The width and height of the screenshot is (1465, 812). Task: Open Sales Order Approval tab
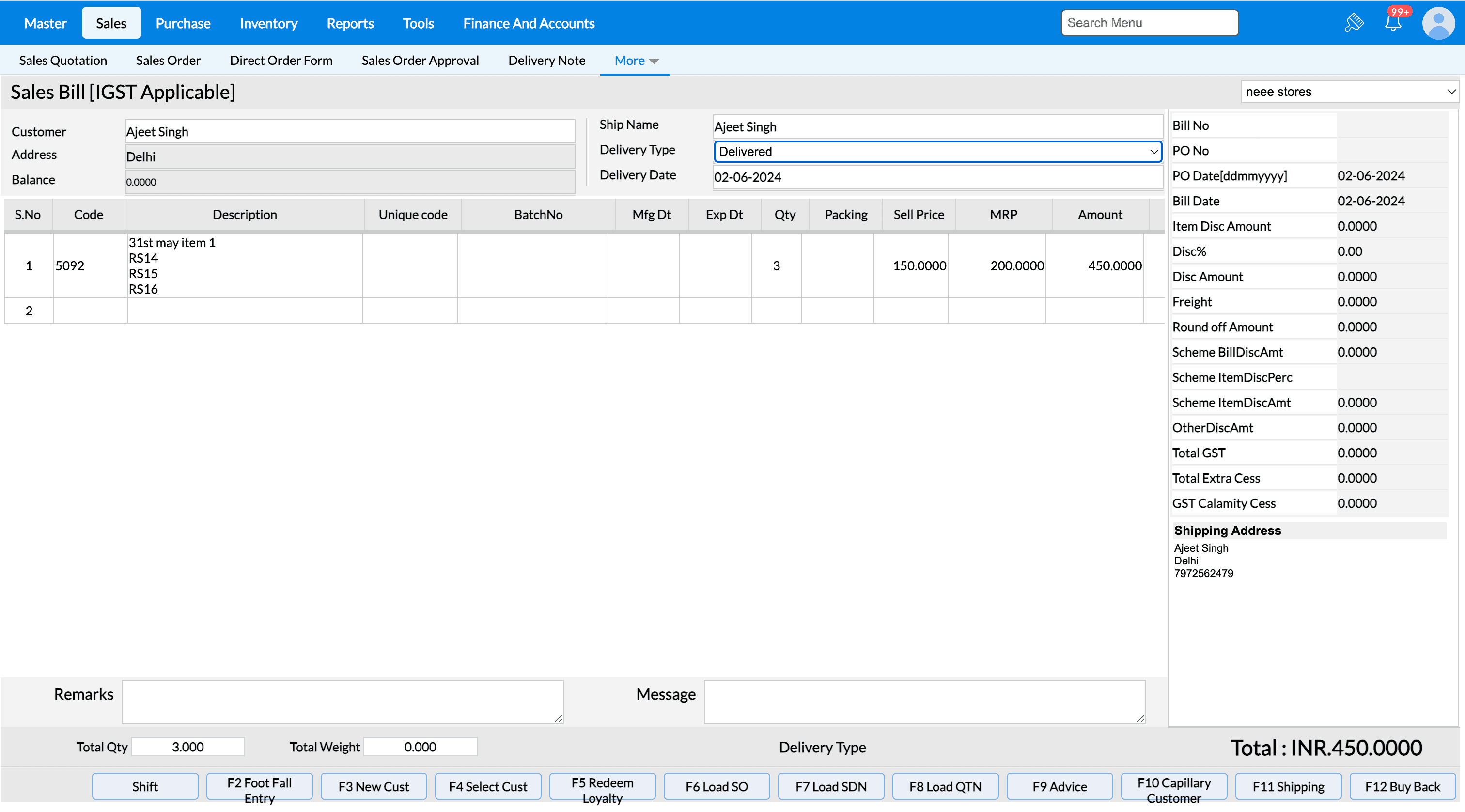pyautogui.click(x=420, y=60)
